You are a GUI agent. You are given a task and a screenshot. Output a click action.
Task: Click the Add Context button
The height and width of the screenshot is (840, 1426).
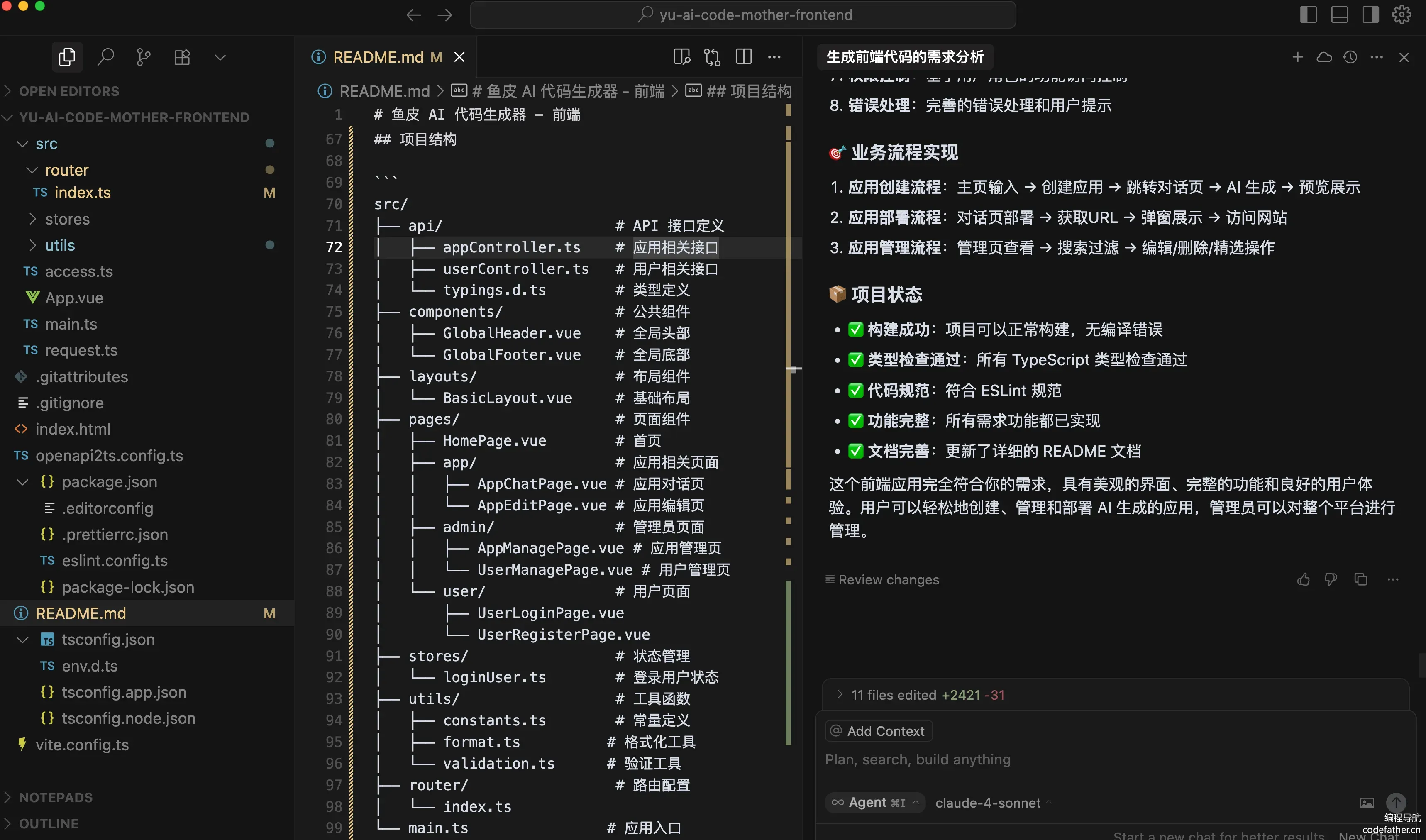[x=878, y=731]
